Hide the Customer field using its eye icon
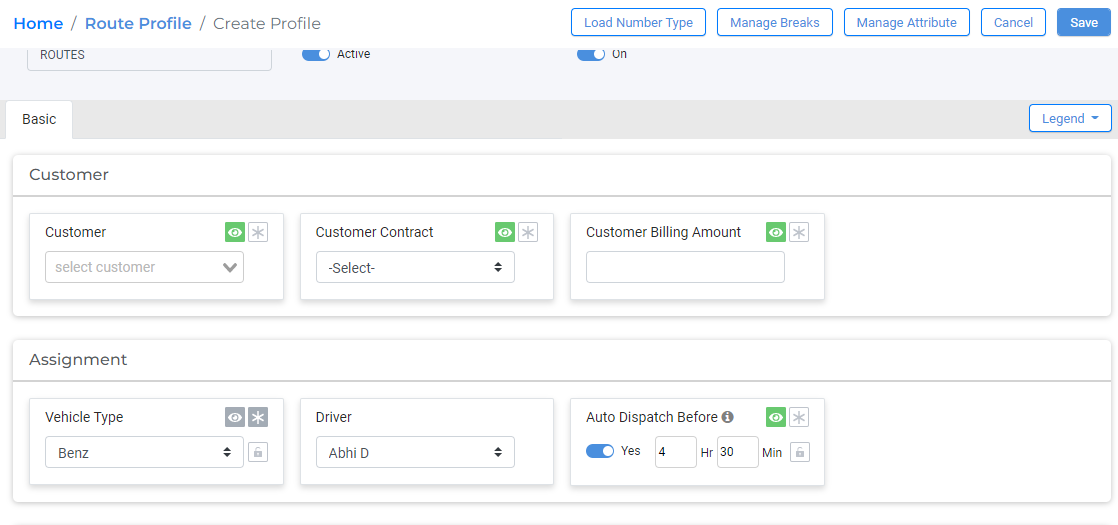 (x=235, y=232)
